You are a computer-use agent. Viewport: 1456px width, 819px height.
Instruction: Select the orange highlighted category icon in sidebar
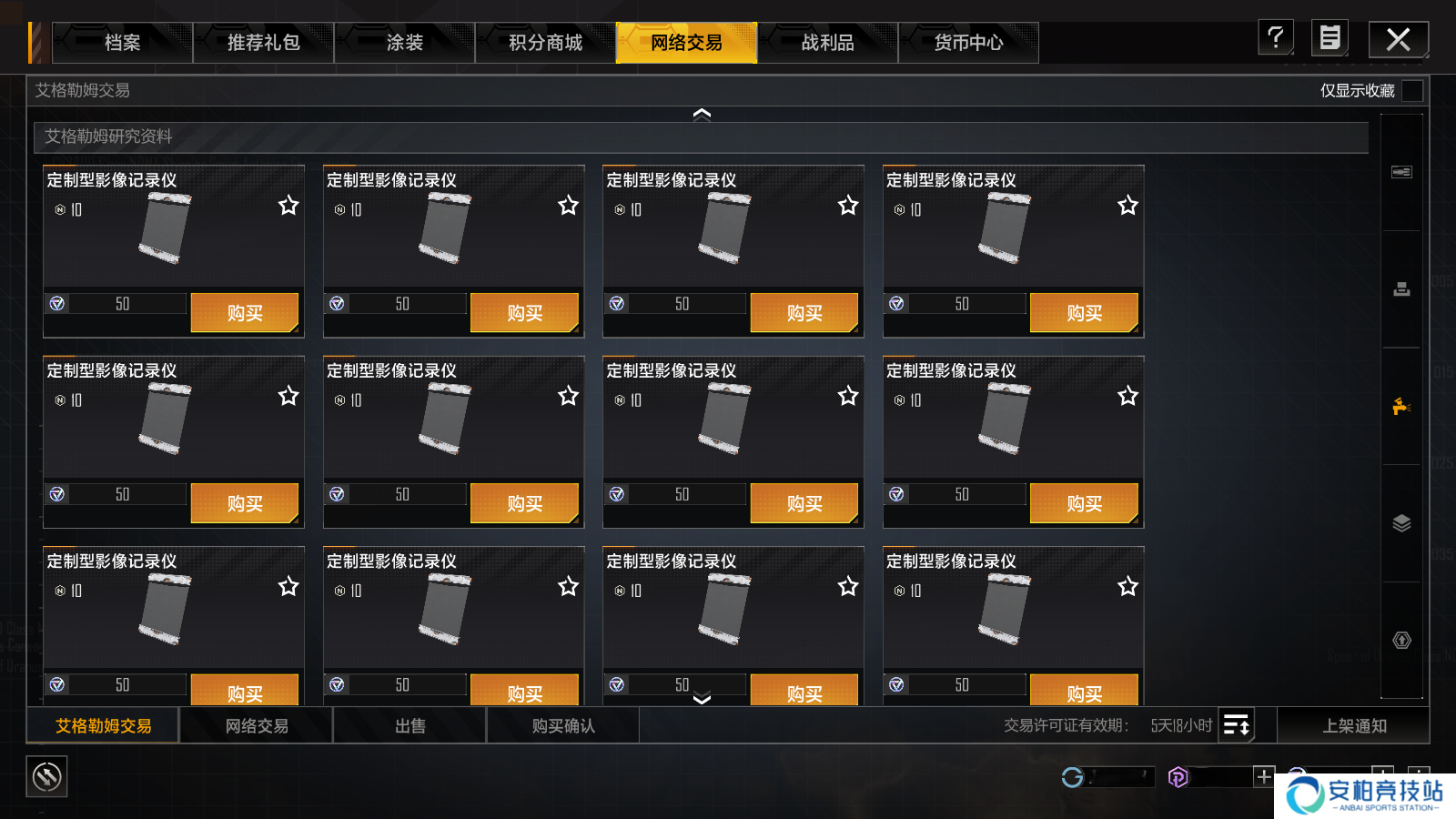1401,406
